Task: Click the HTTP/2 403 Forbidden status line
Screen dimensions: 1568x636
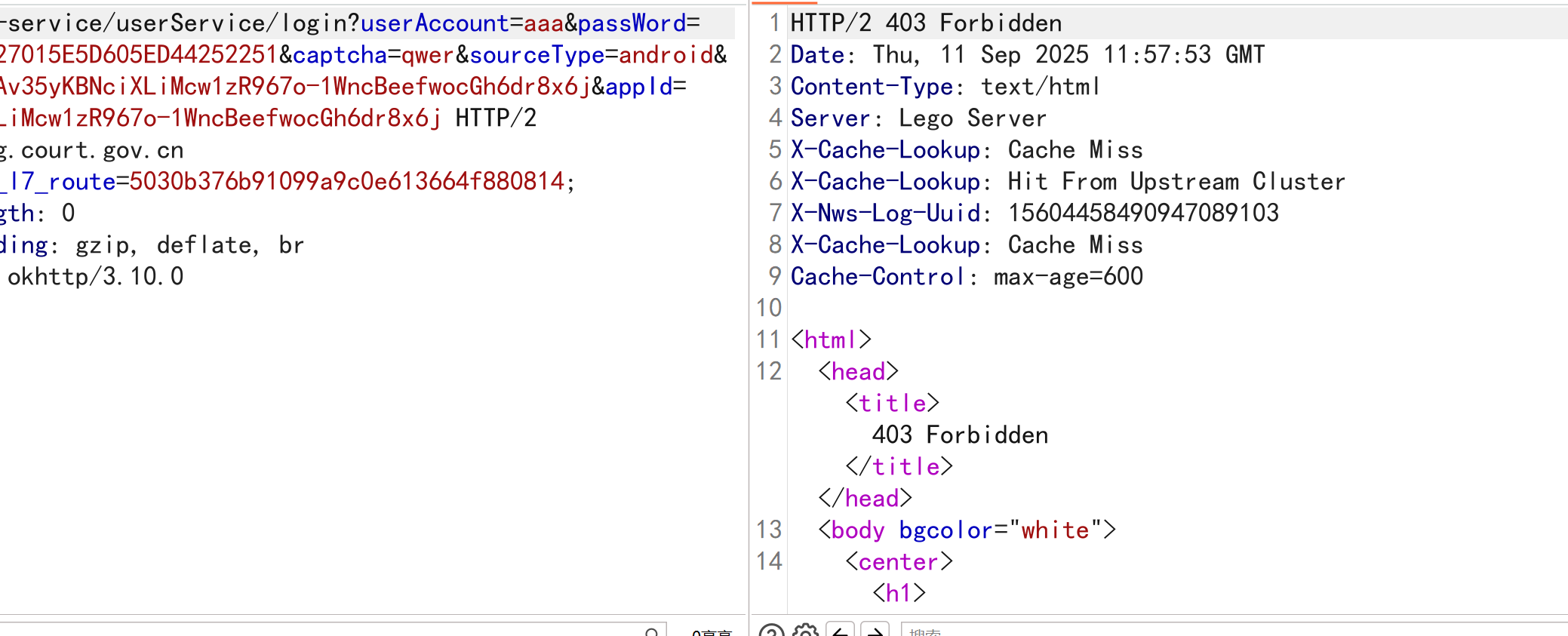Action: coord(926,23)
